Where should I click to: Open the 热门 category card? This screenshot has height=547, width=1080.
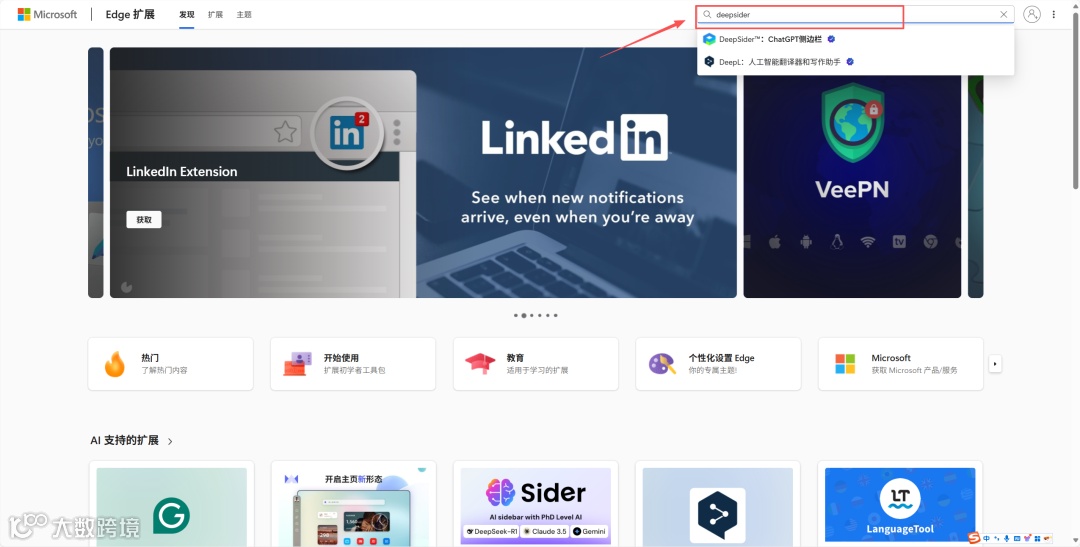click(171, 364)
